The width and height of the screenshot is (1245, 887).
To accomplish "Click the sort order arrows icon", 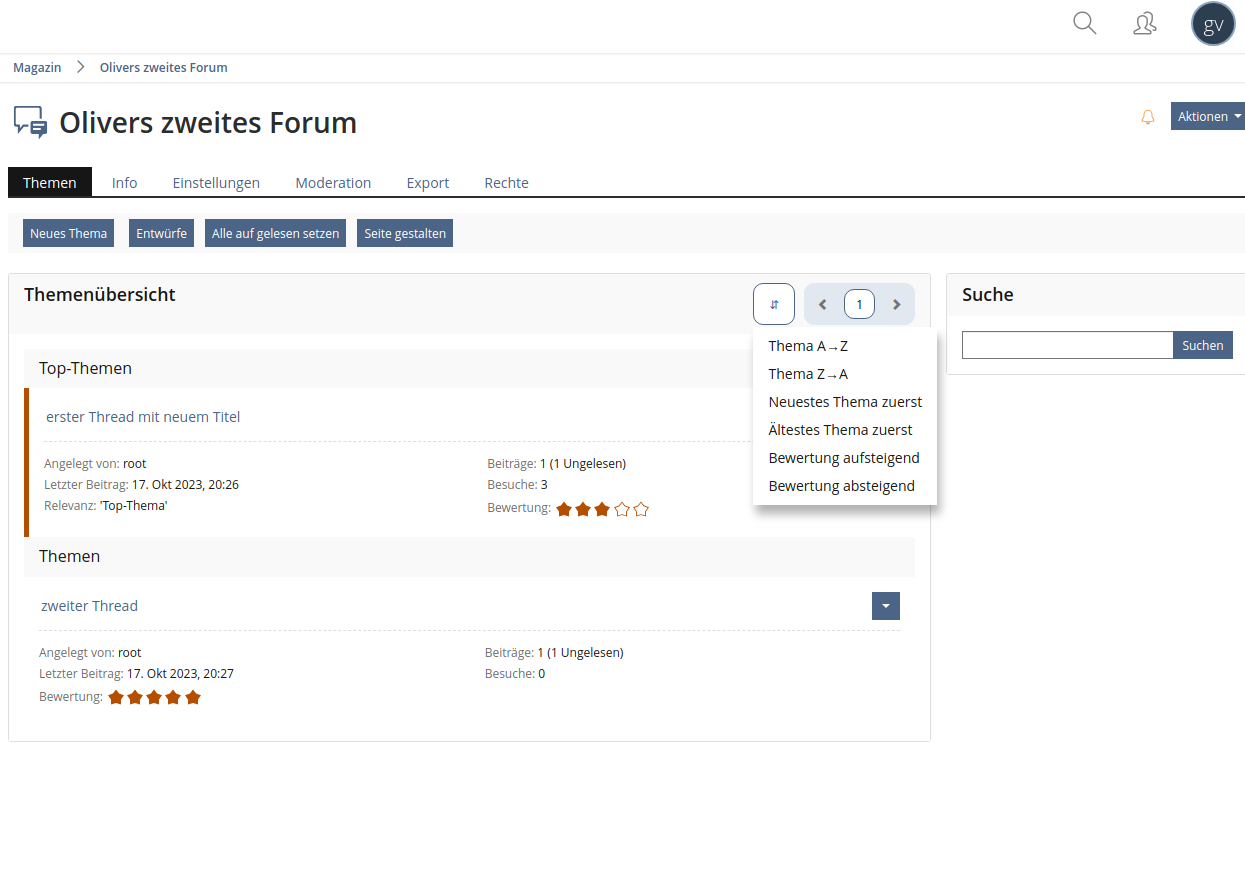I will click(774, 304).
